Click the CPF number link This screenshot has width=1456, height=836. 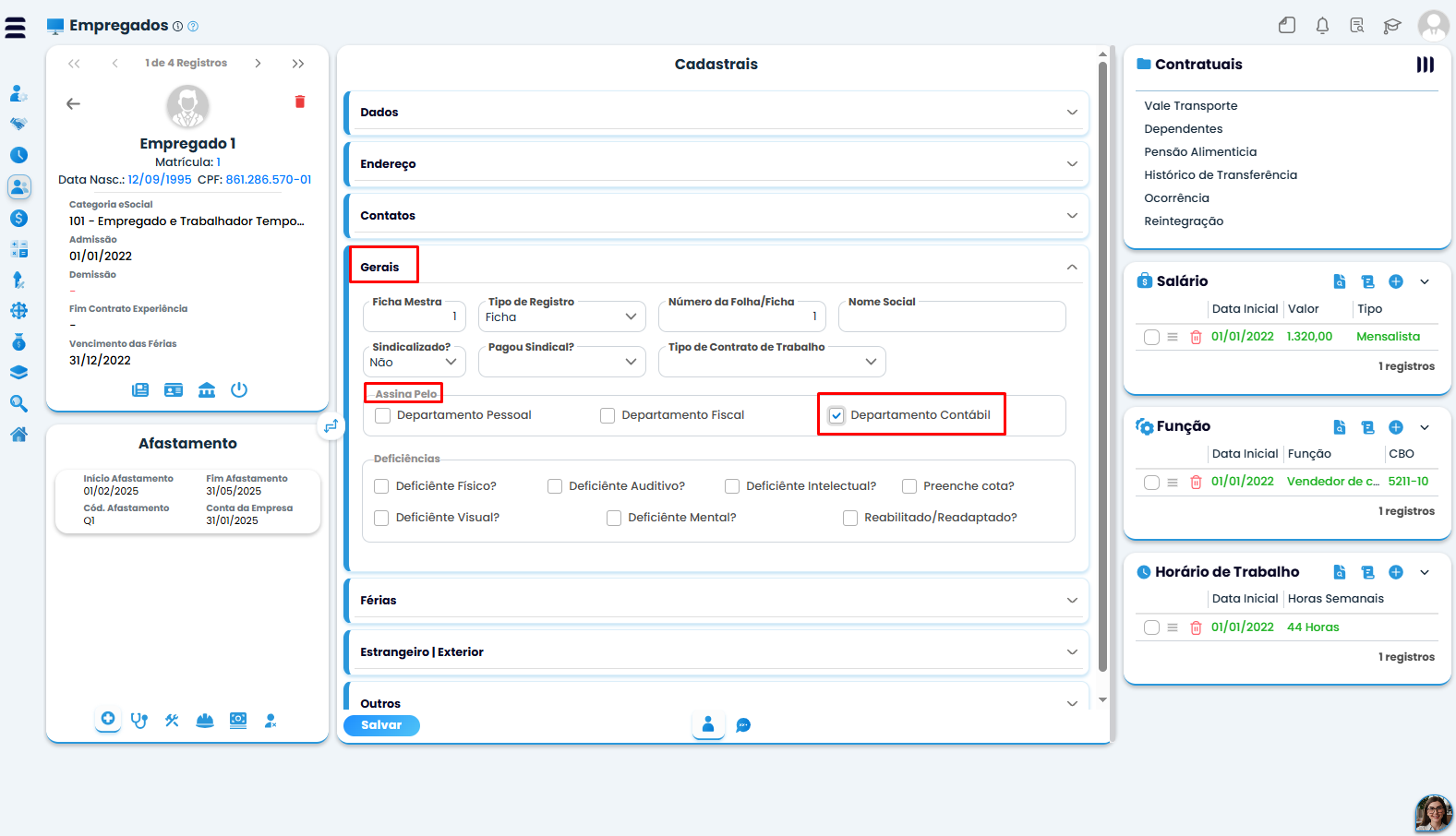[x=269, y=180]
